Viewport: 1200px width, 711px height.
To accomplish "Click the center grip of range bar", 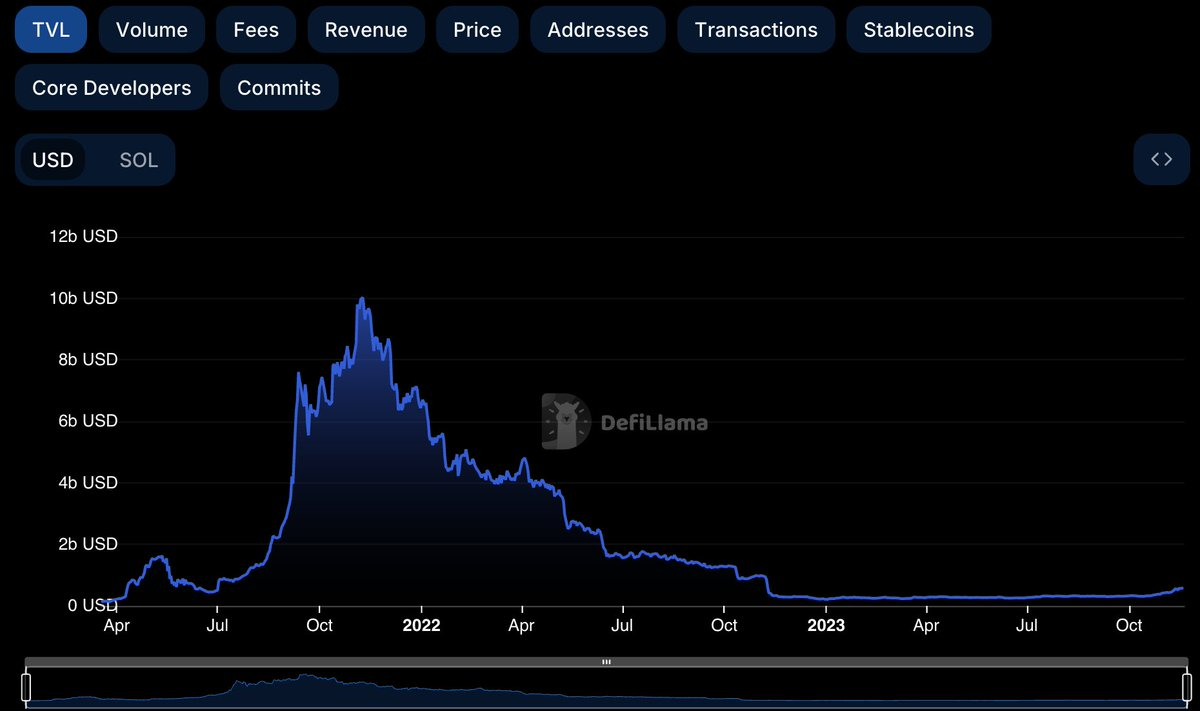I will (x=605, y=662).
